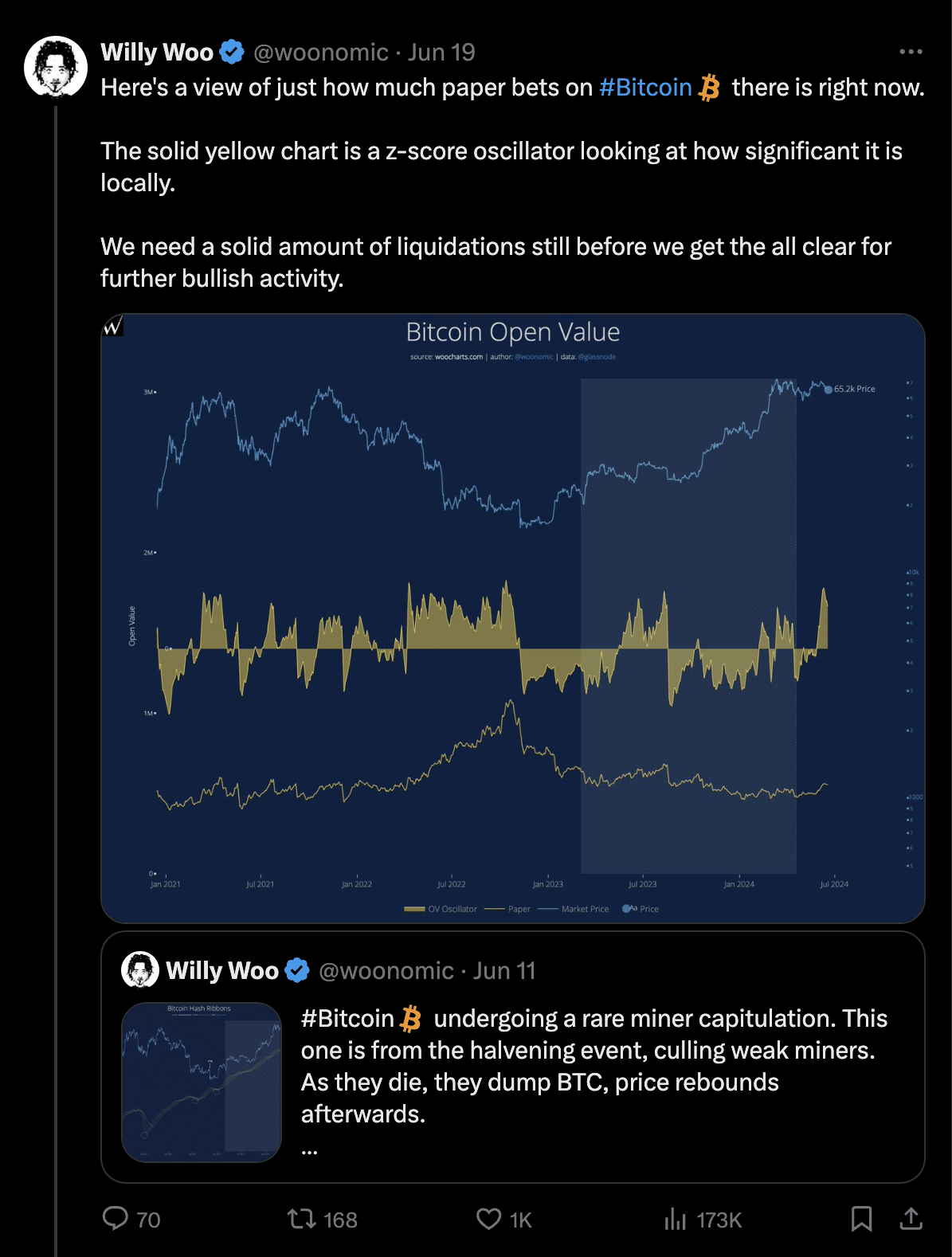Click the Jun 11 quoted tweet date
952x1257 pixels.
pyautogui.click(x=504, y=970)
